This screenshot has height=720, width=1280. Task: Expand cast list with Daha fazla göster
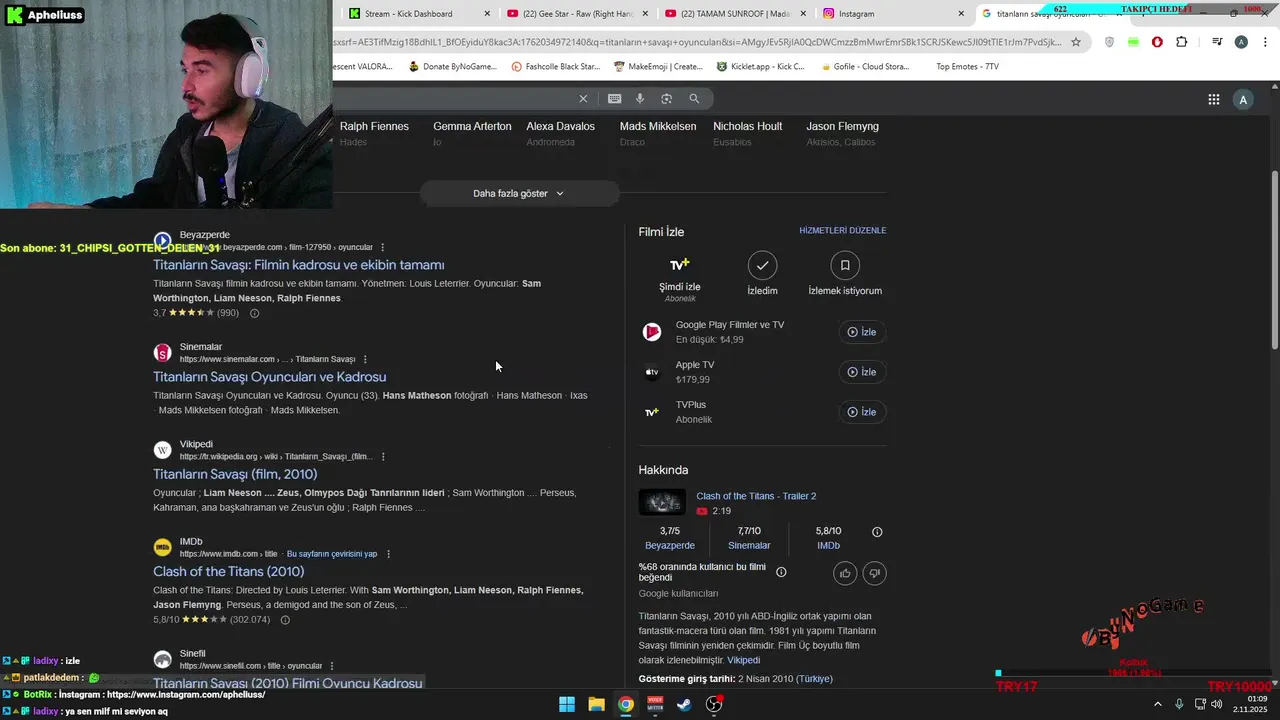[x=519, y=193]
